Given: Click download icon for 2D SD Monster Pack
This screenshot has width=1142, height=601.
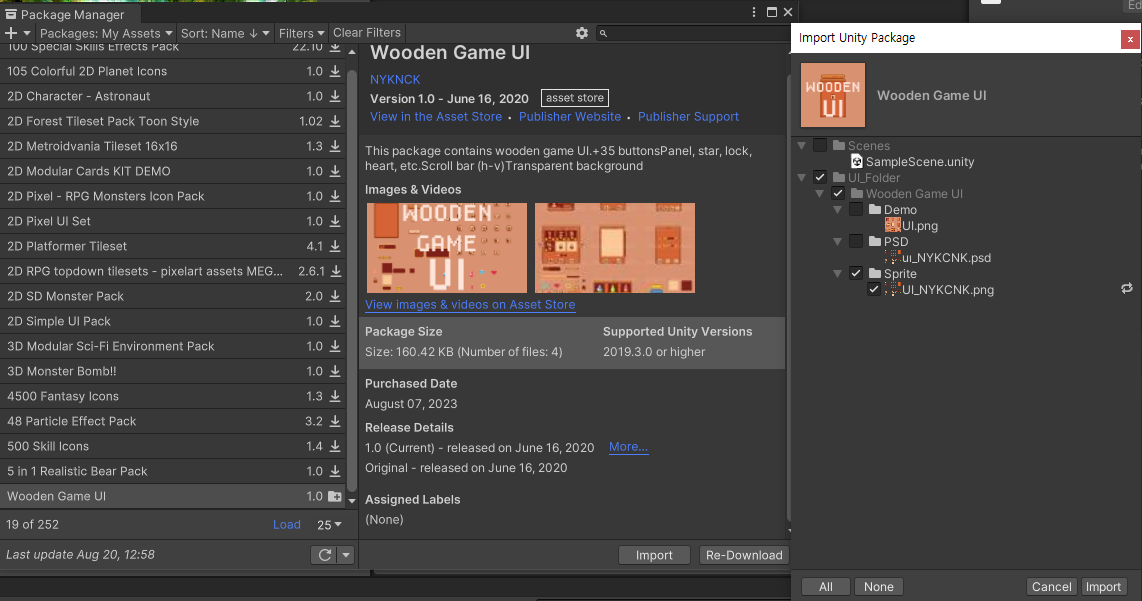Looking at the screenshot, I should click(335, 296).
